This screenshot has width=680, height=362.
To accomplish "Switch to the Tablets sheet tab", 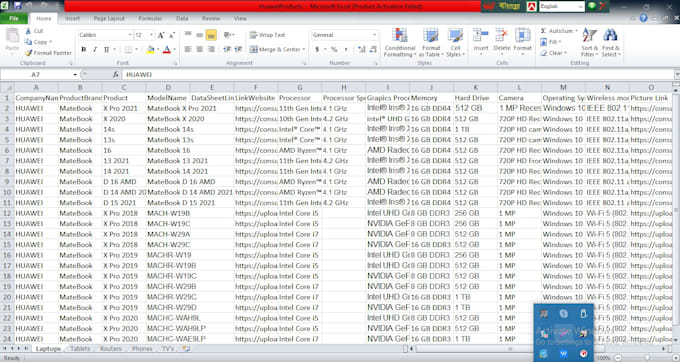I will pos(80,349).
